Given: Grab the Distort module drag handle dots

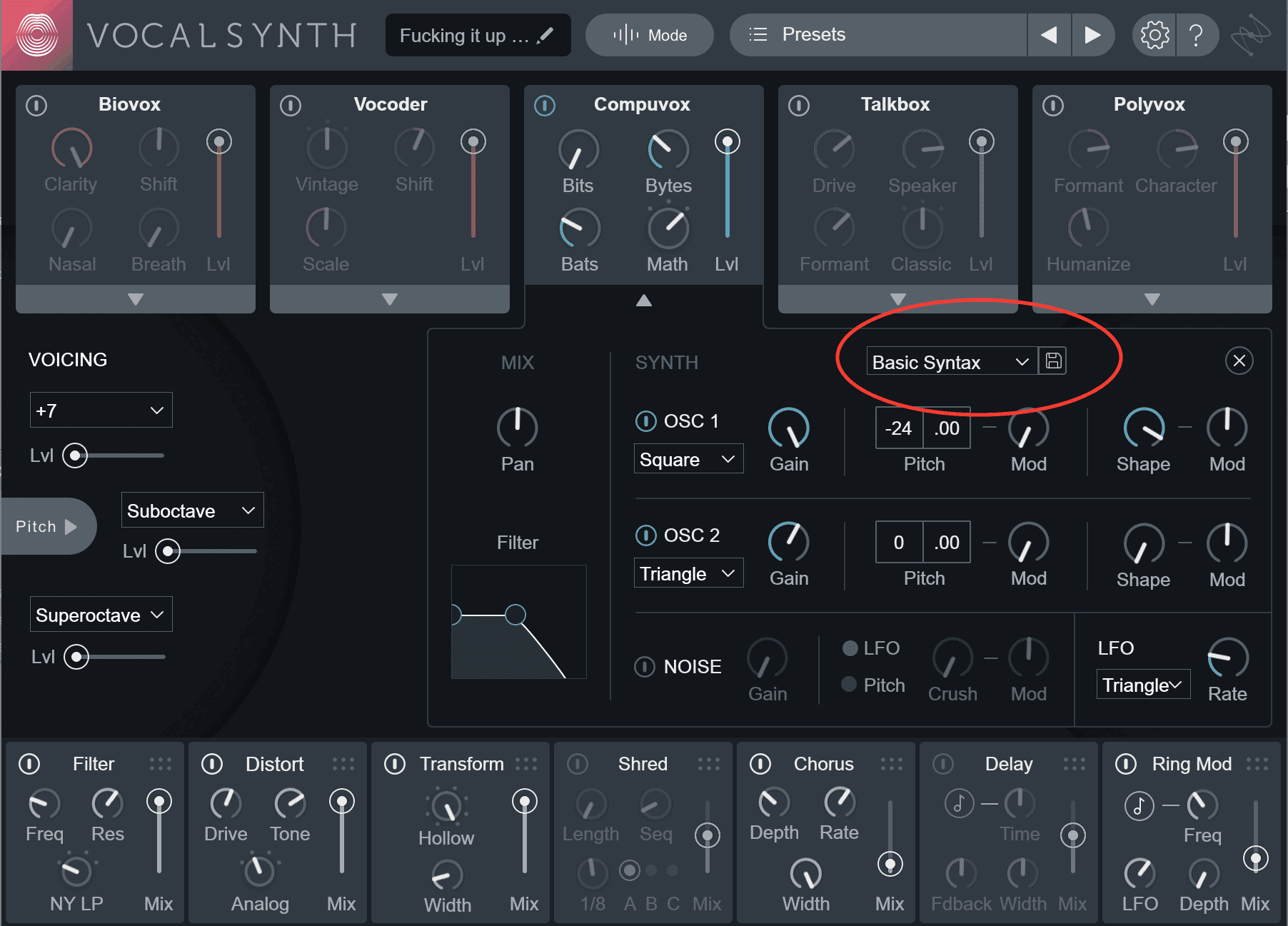Looking at the screenshot, I should point(343,764).
